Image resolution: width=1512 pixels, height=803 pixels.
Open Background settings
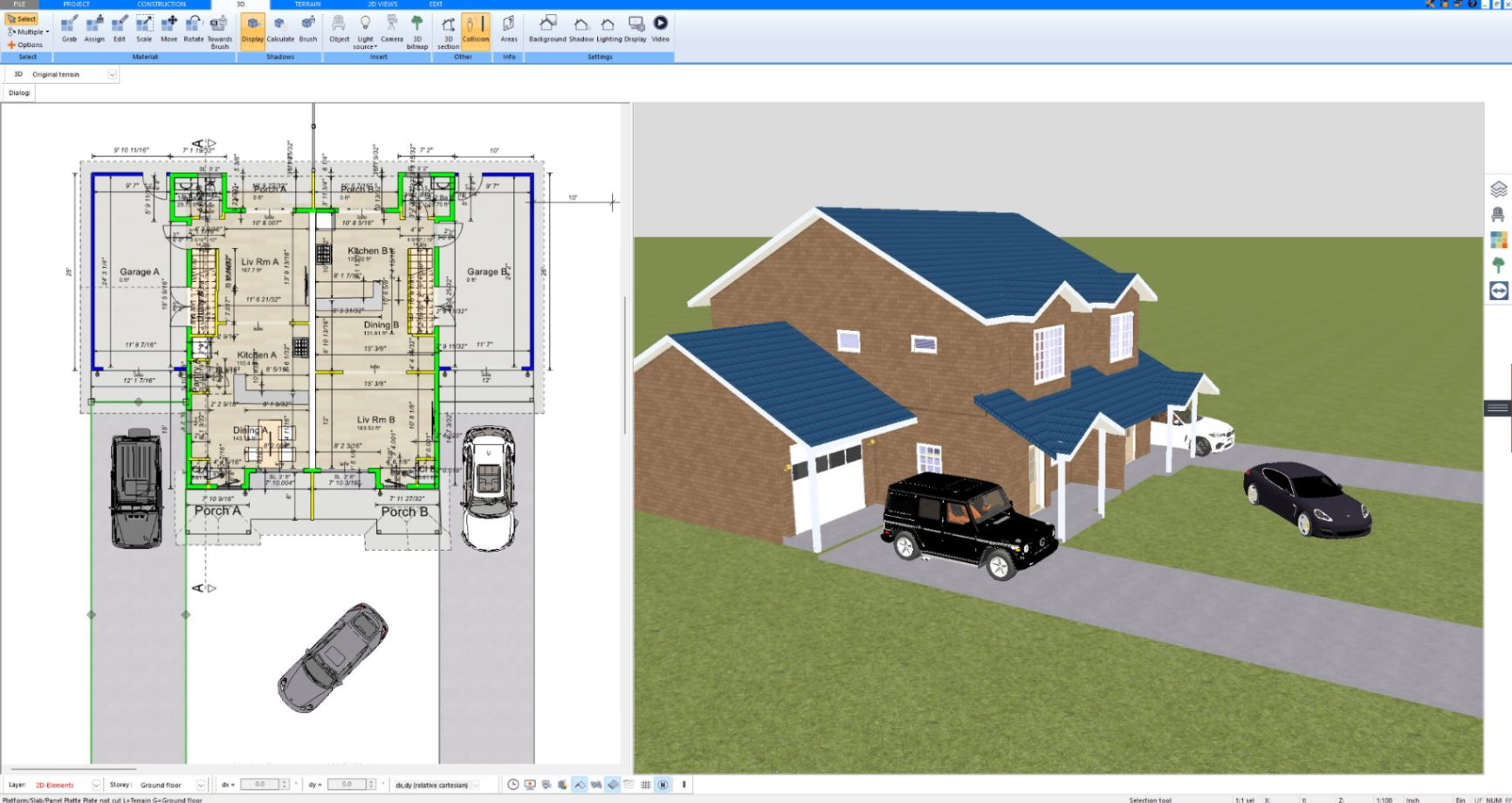(x=547, y=29)
